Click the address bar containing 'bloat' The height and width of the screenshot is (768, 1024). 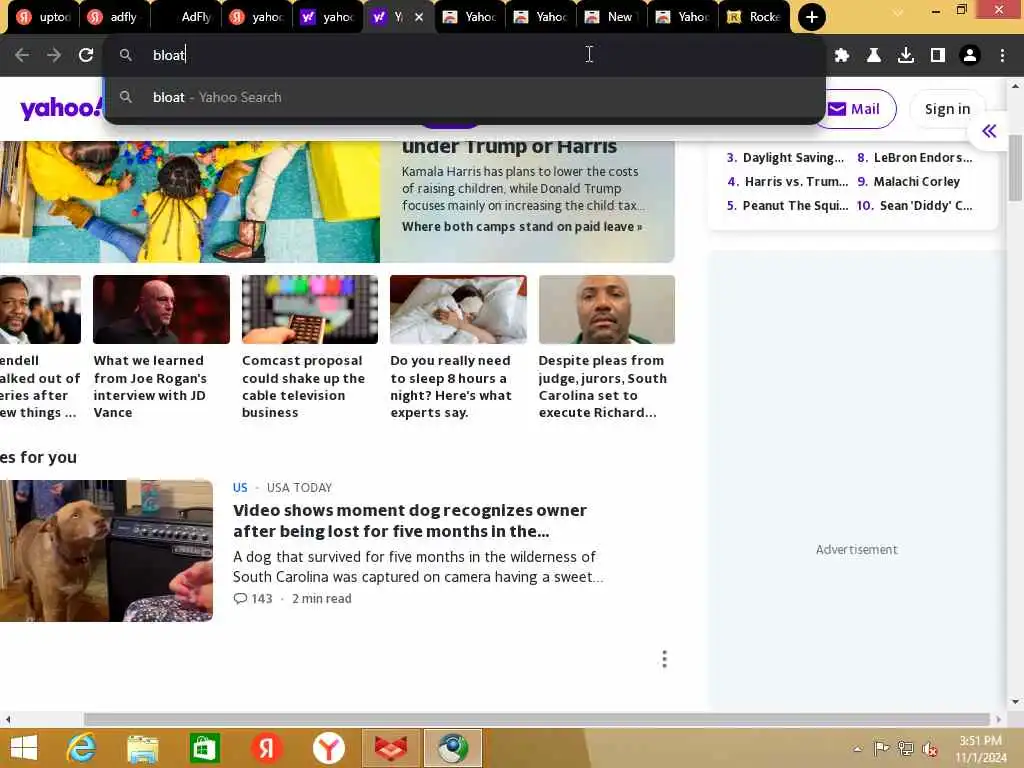pyautogui.click(x=464, y=55)
